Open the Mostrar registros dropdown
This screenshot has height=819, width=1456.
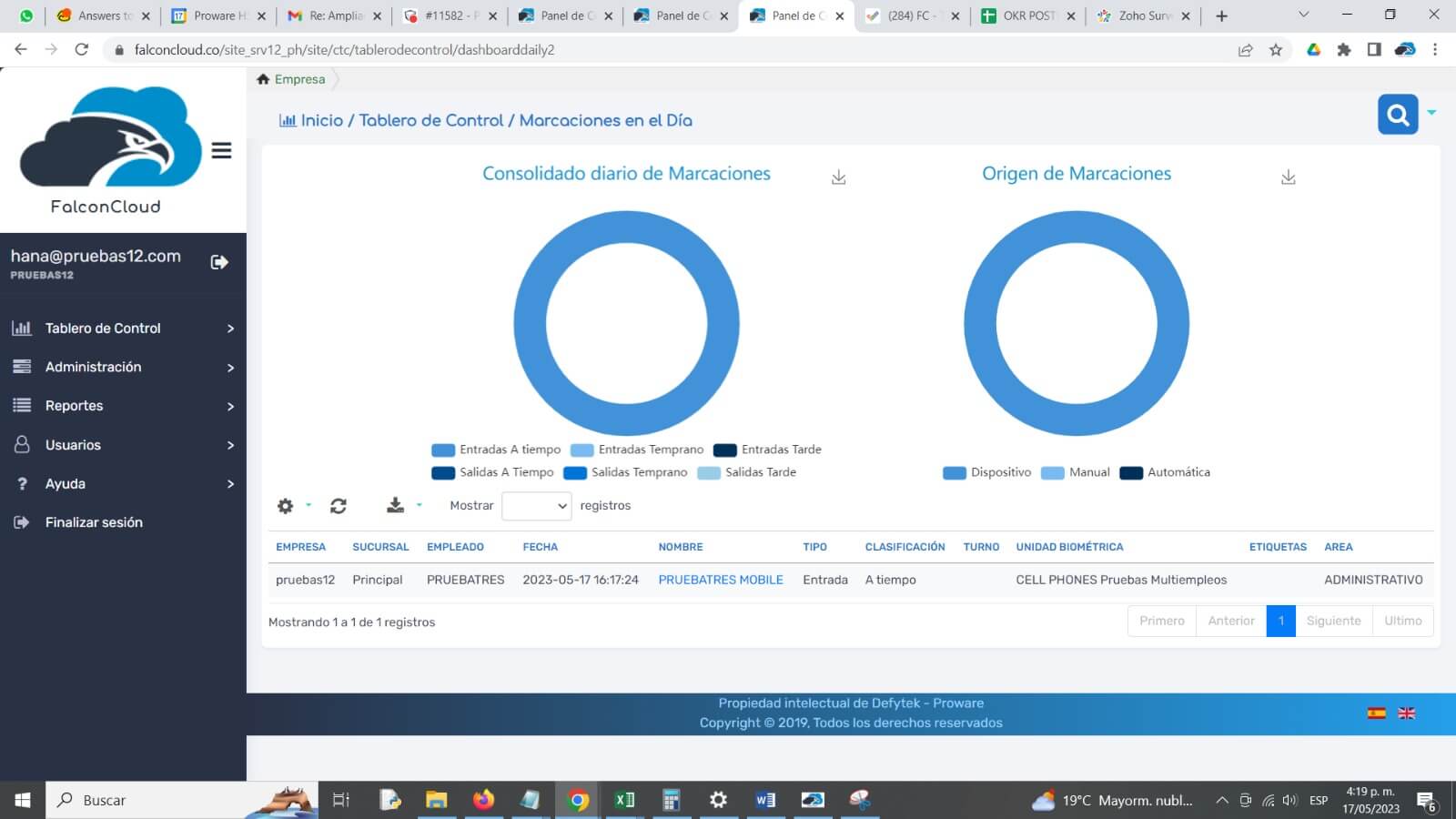pos(536,506)
